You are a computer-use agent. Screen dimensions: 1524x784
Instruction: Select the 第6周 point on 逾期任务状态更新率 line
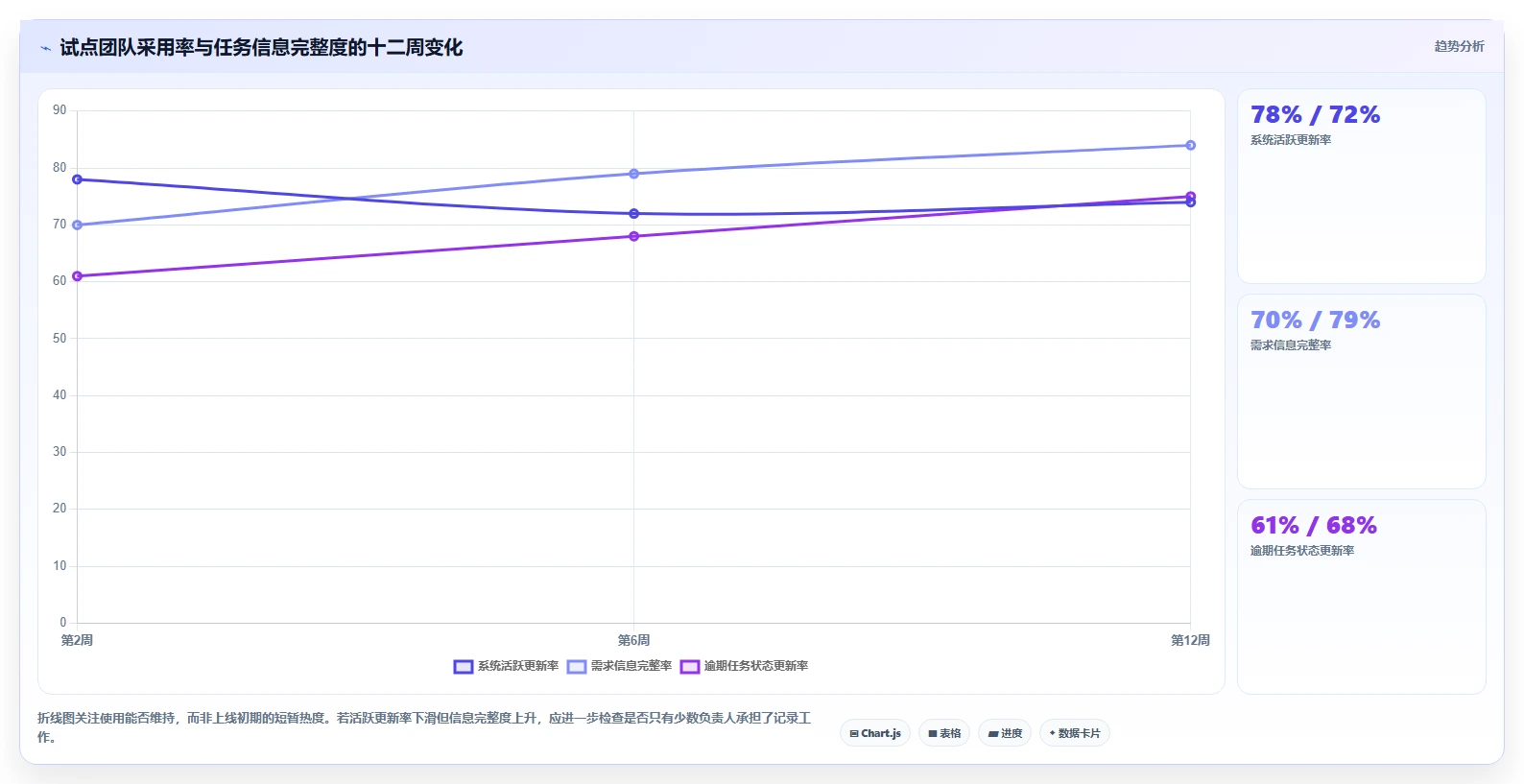(633, 236)
